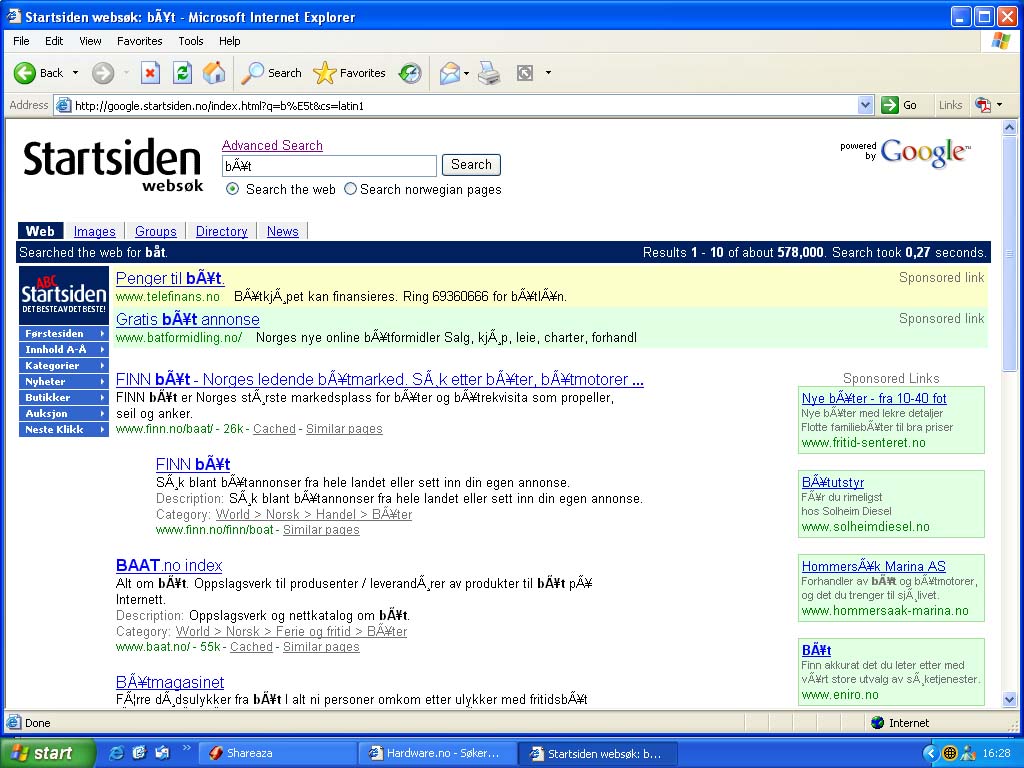This screenshot has height=768, width=1024.
Task: Click the scrollbar down arrow
Action: [1009, 699]
